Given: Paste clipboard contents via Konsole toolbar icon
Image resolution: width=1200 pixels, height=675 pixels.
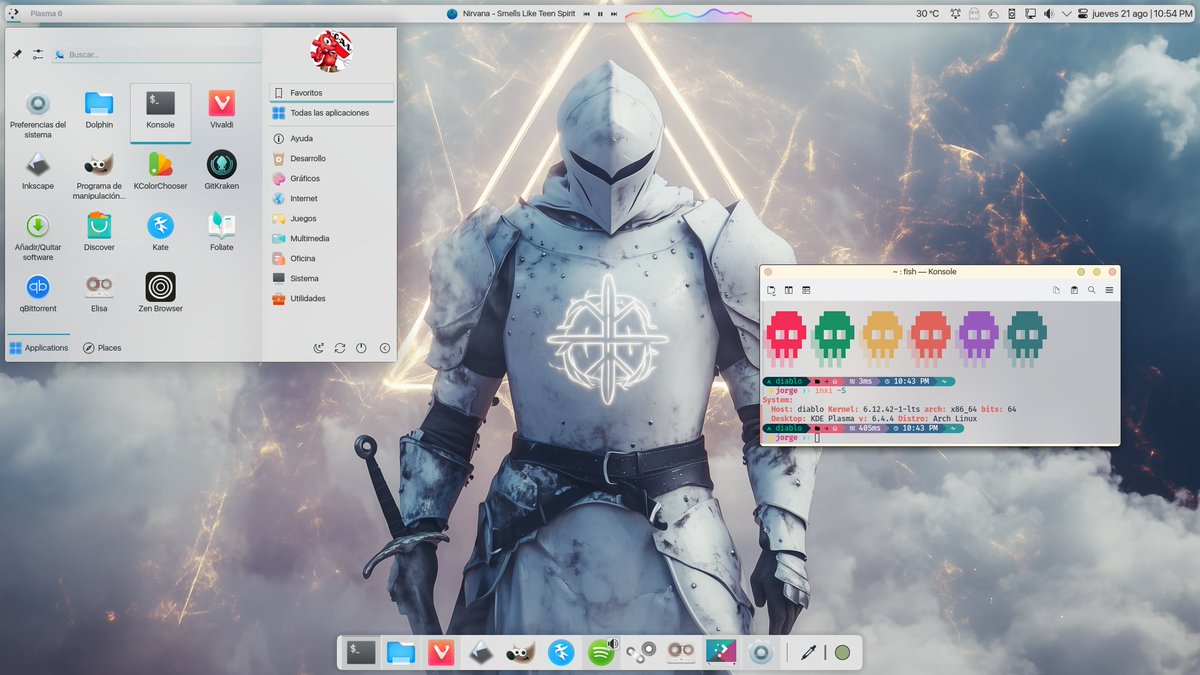Looking at the screenshot, I should [1072, 290].
